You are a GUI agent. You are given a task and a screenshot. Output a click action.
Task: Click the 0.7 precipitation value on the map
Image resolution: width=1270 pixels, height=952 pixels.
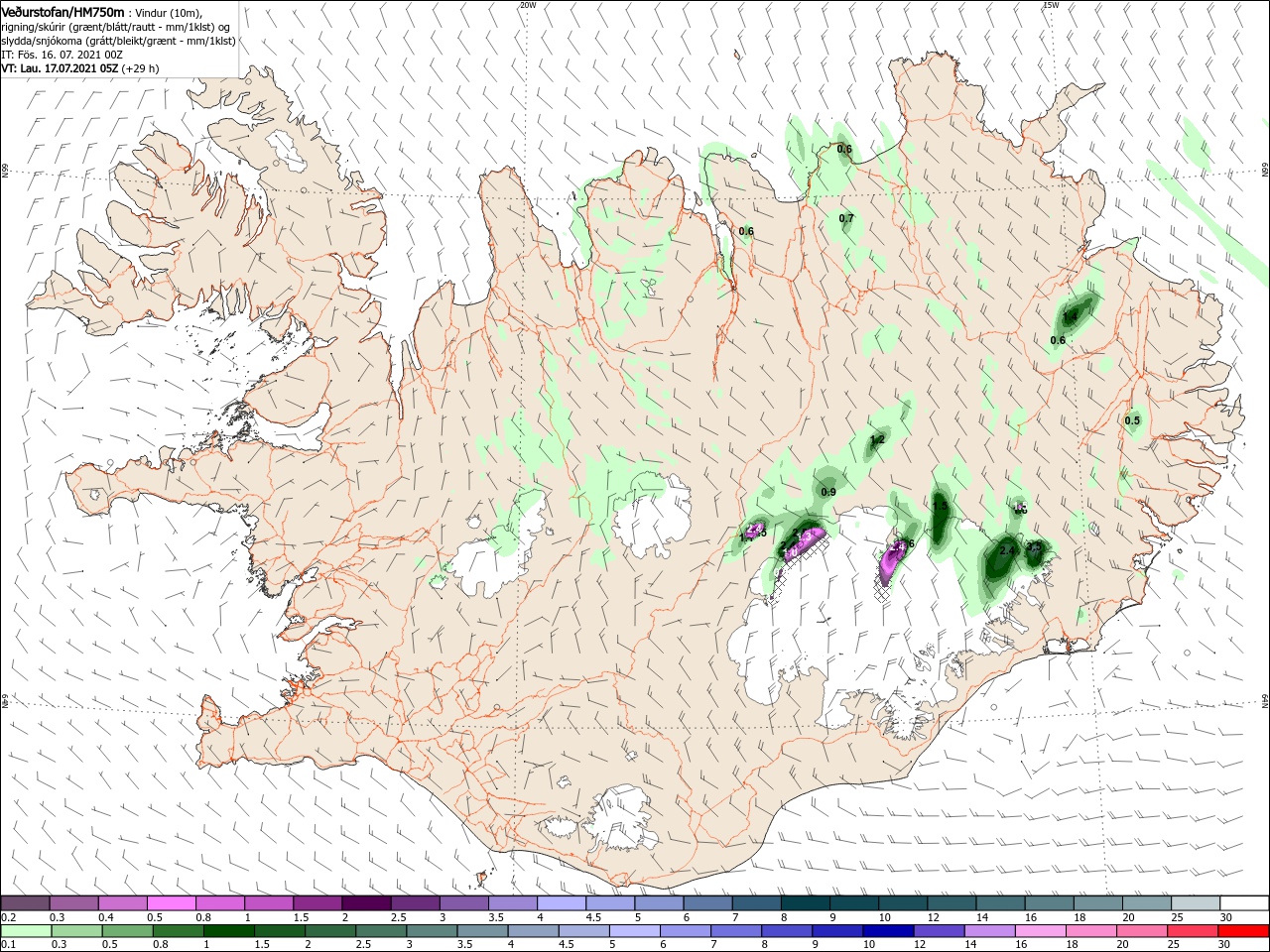pos(846,218)
